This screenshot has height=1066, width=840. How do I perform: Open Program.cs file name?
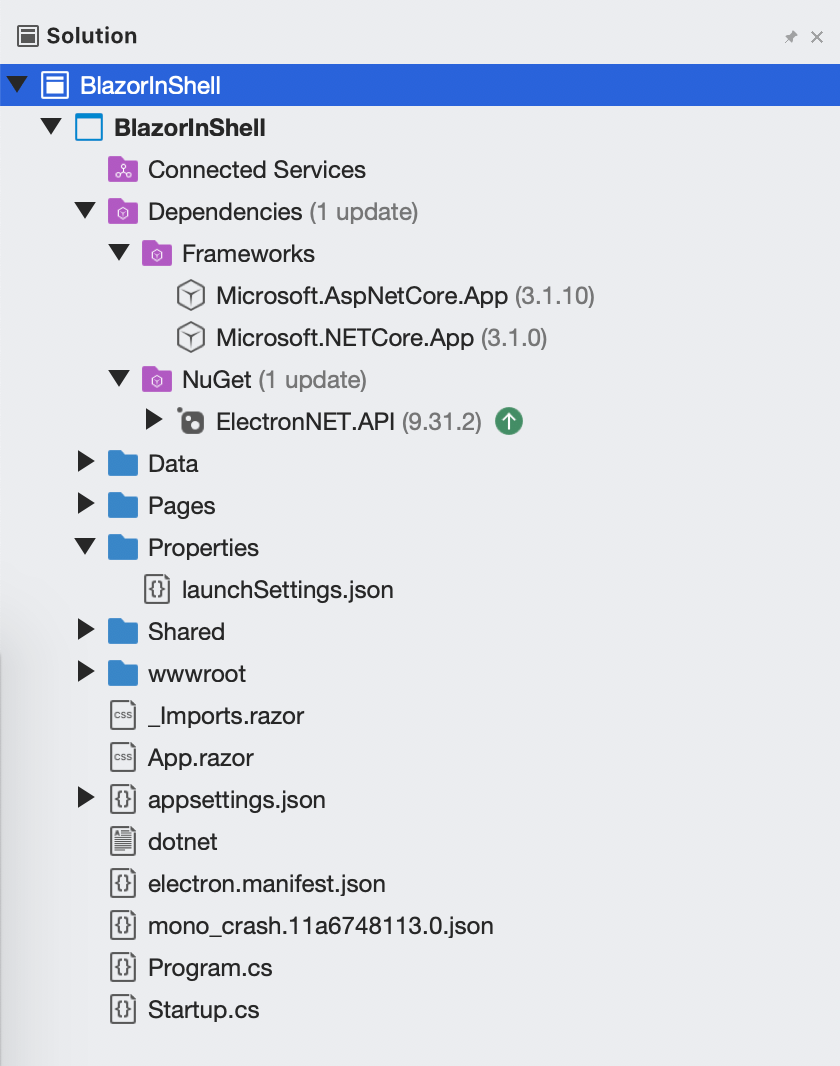(x=210, y=969)
